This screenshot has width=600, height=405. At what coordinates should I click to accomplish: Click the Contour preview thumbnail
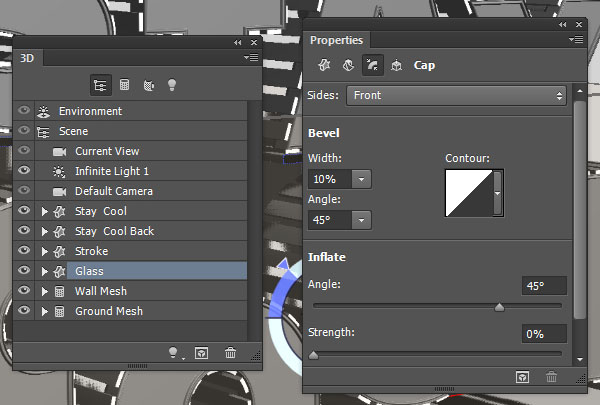click(x=469, y=193)
